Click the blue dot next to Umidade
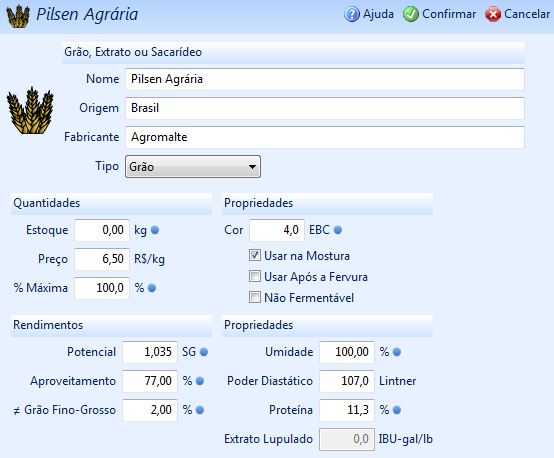The height and width of the screenshot is (458, 554). click(x=397, y=352)
